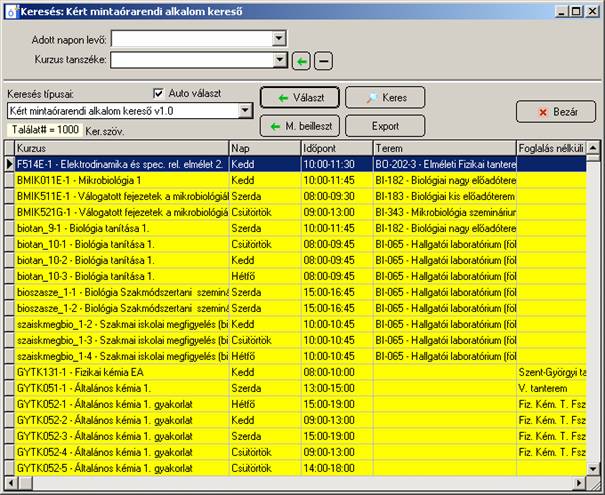Sort by the Időpont column header
This screenshot has width=605, height=495.
tap(337, 148)
